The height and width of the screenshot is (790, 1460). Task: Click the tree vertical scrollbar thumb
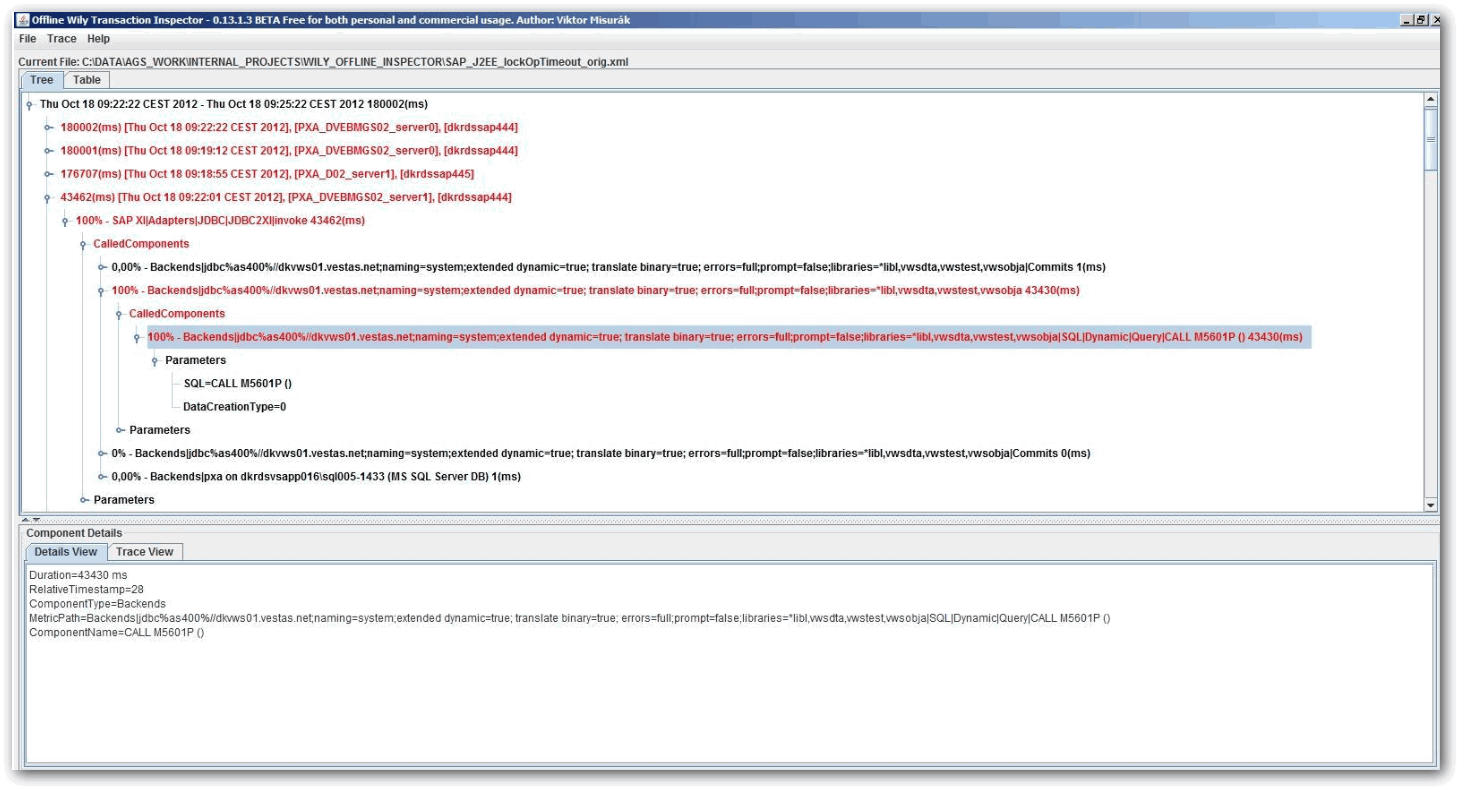(1430, 138)
